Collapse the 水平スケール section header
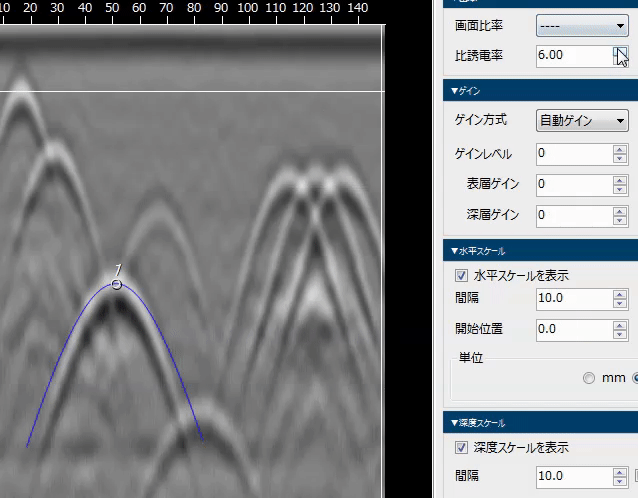 [x=540, y=251]
